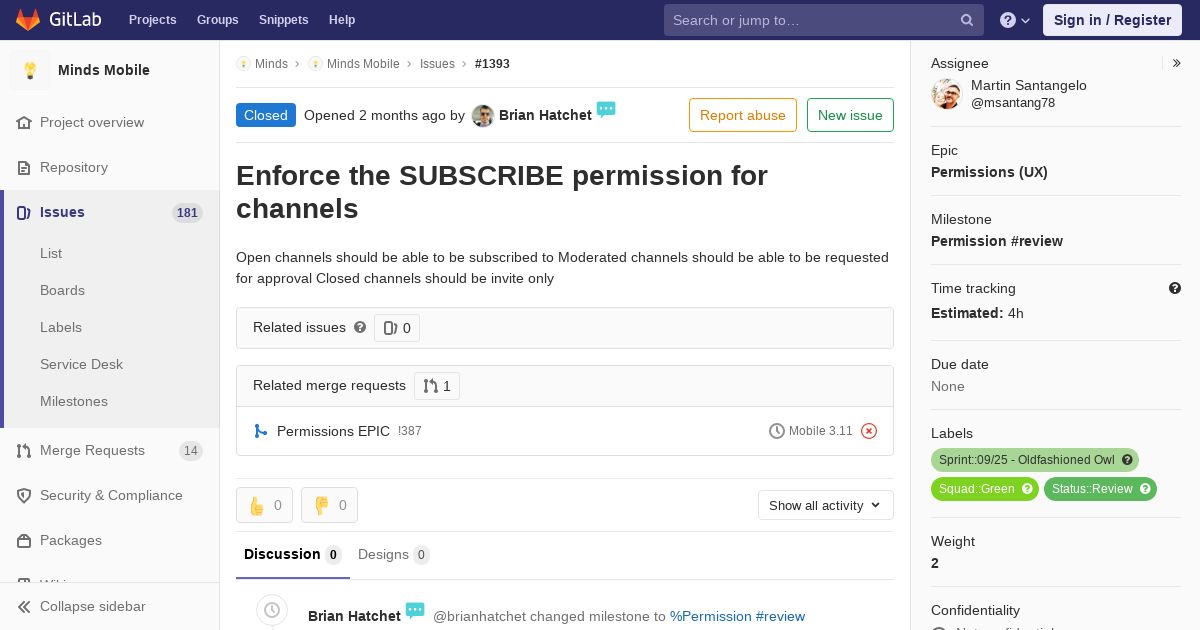This screenshot has width=1200, height=630.
Task: Switch to the Discussion tab
Action: (293, 554)
